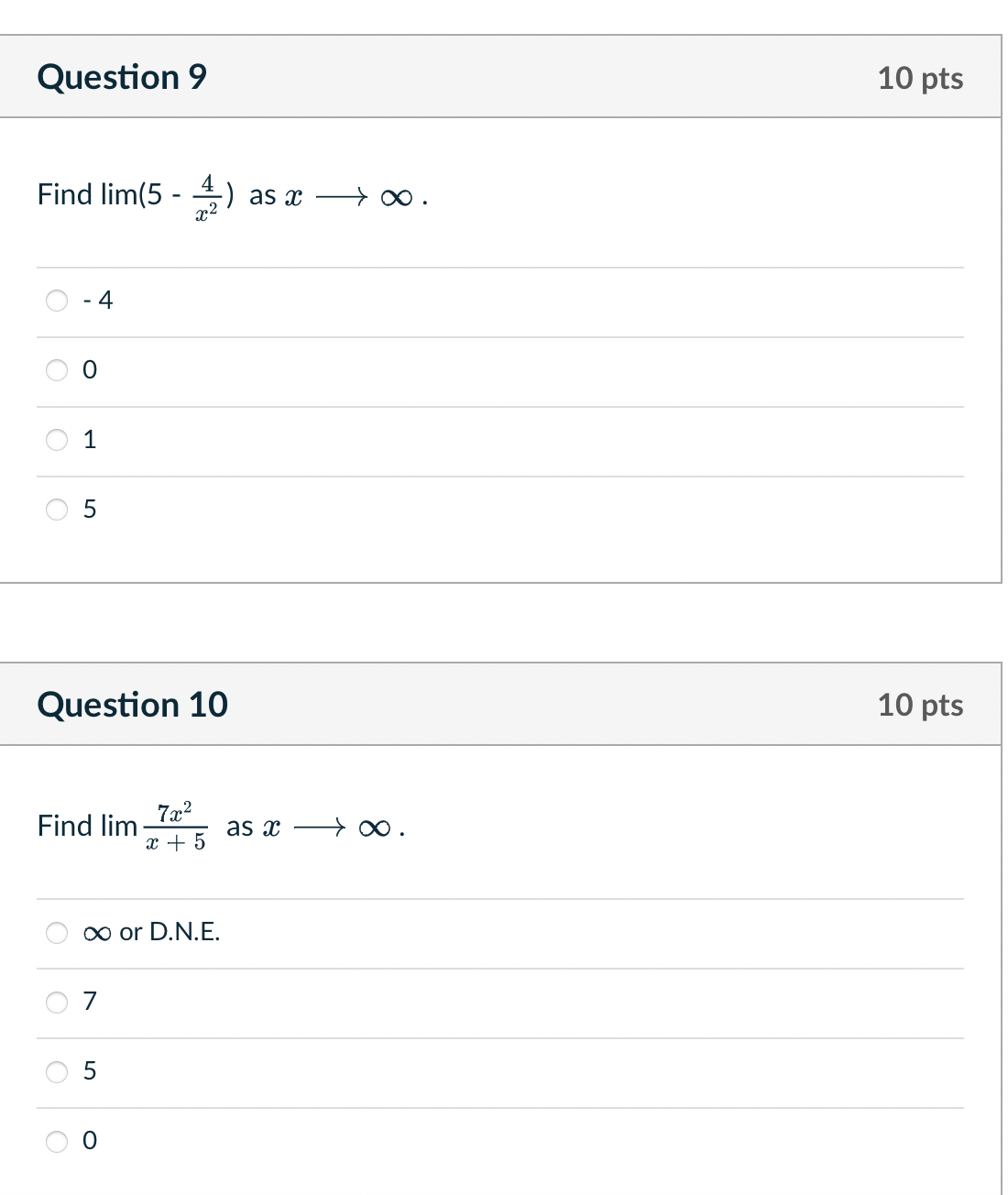The width and height of the screenshot is (1008, 1195).
Task: Click the answer row for 7
Action: click(x=367, y=1003)
